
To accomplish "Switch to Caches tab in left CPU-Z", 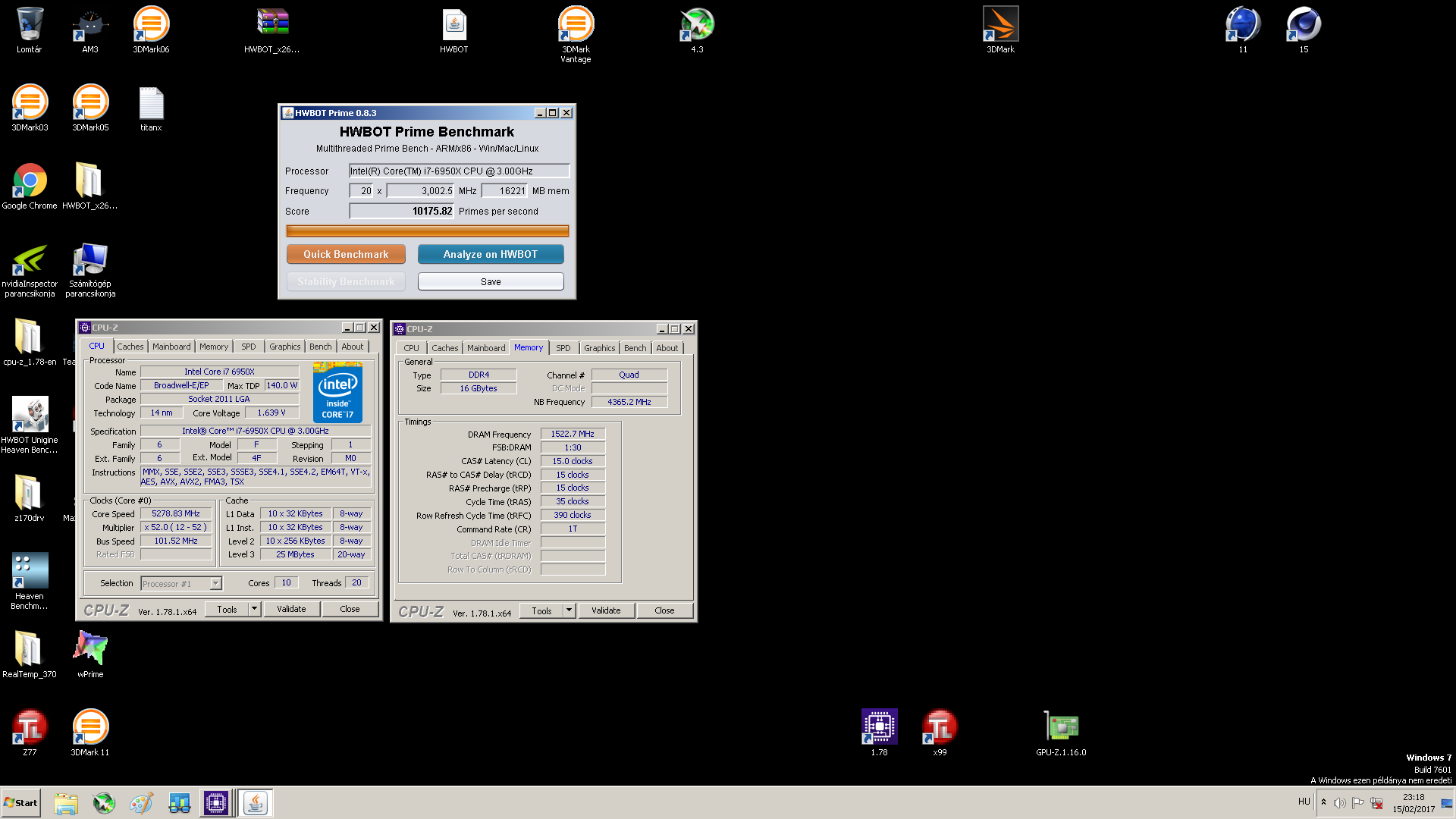I will pyautogui.click(x=130, y=347).
